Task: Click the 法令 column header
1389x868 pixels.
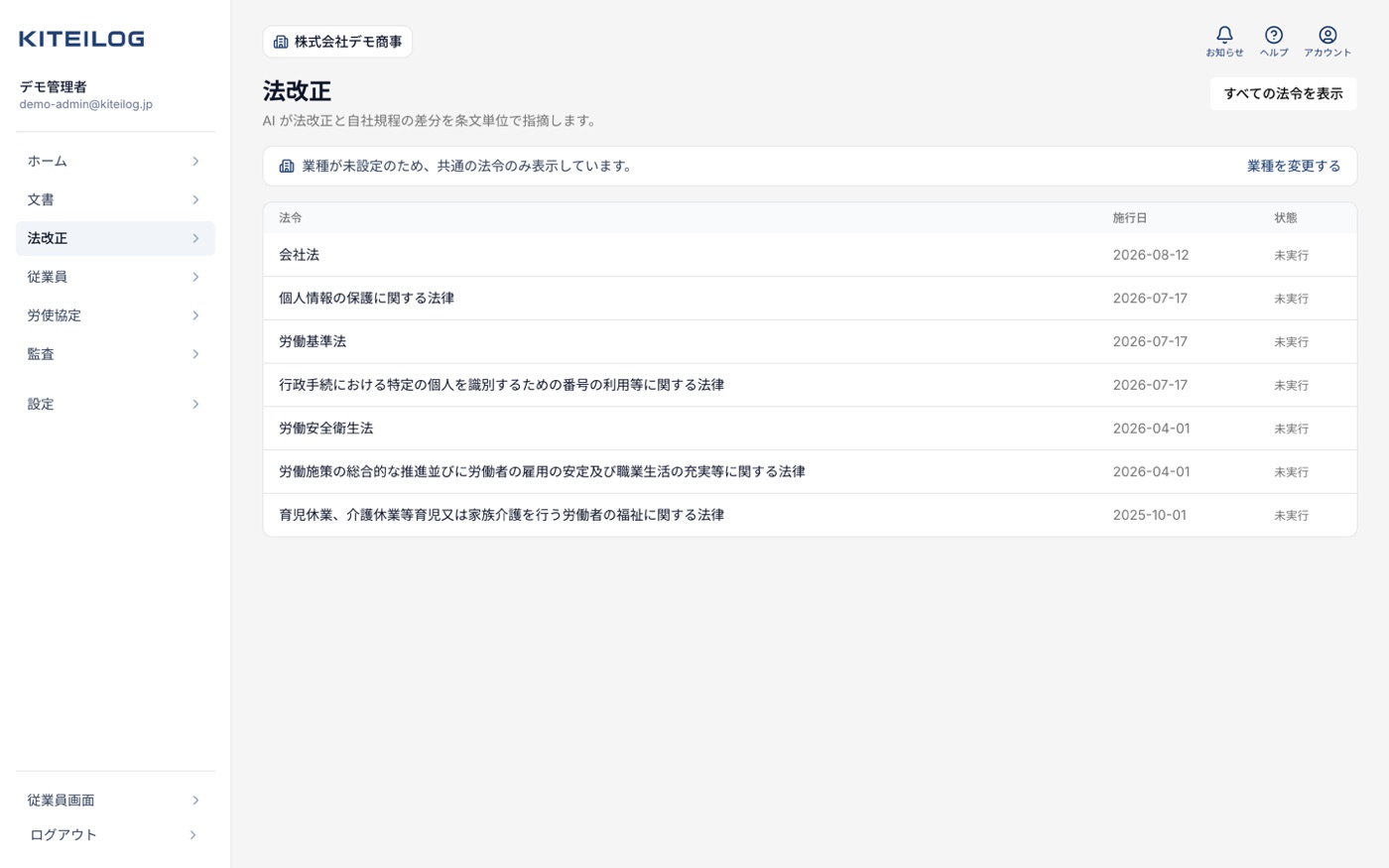Action: 291,217
